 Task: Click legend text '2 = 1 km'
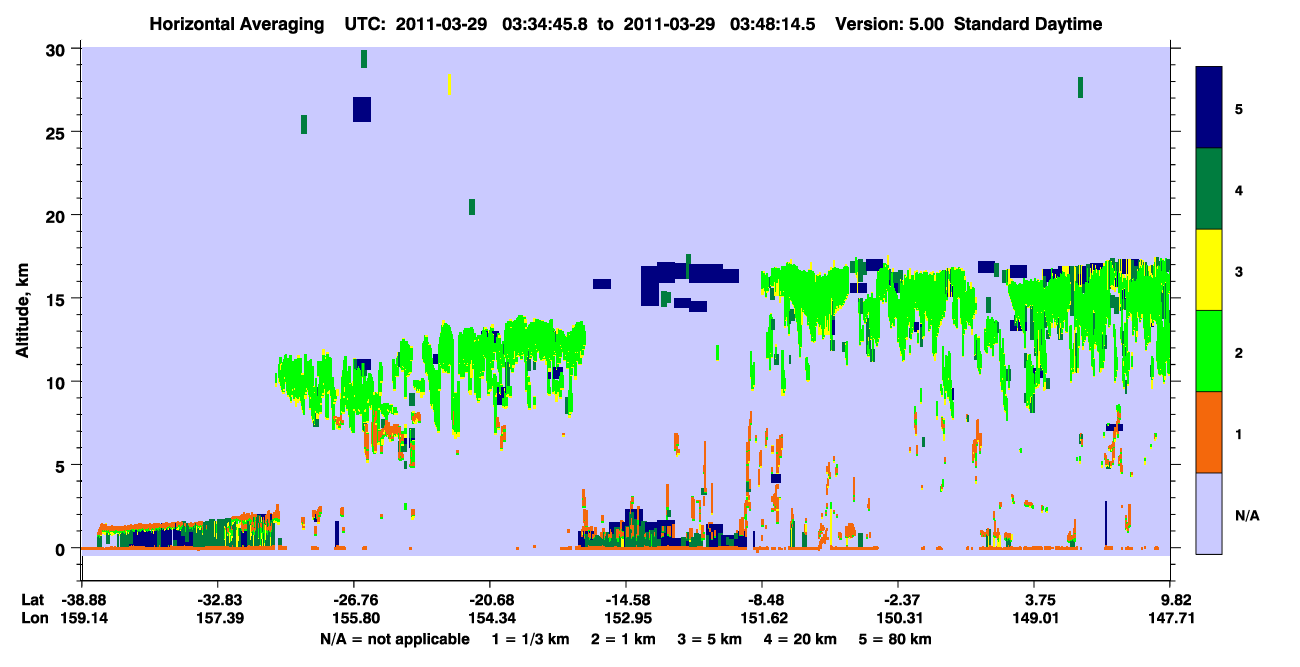pos(624,639)
